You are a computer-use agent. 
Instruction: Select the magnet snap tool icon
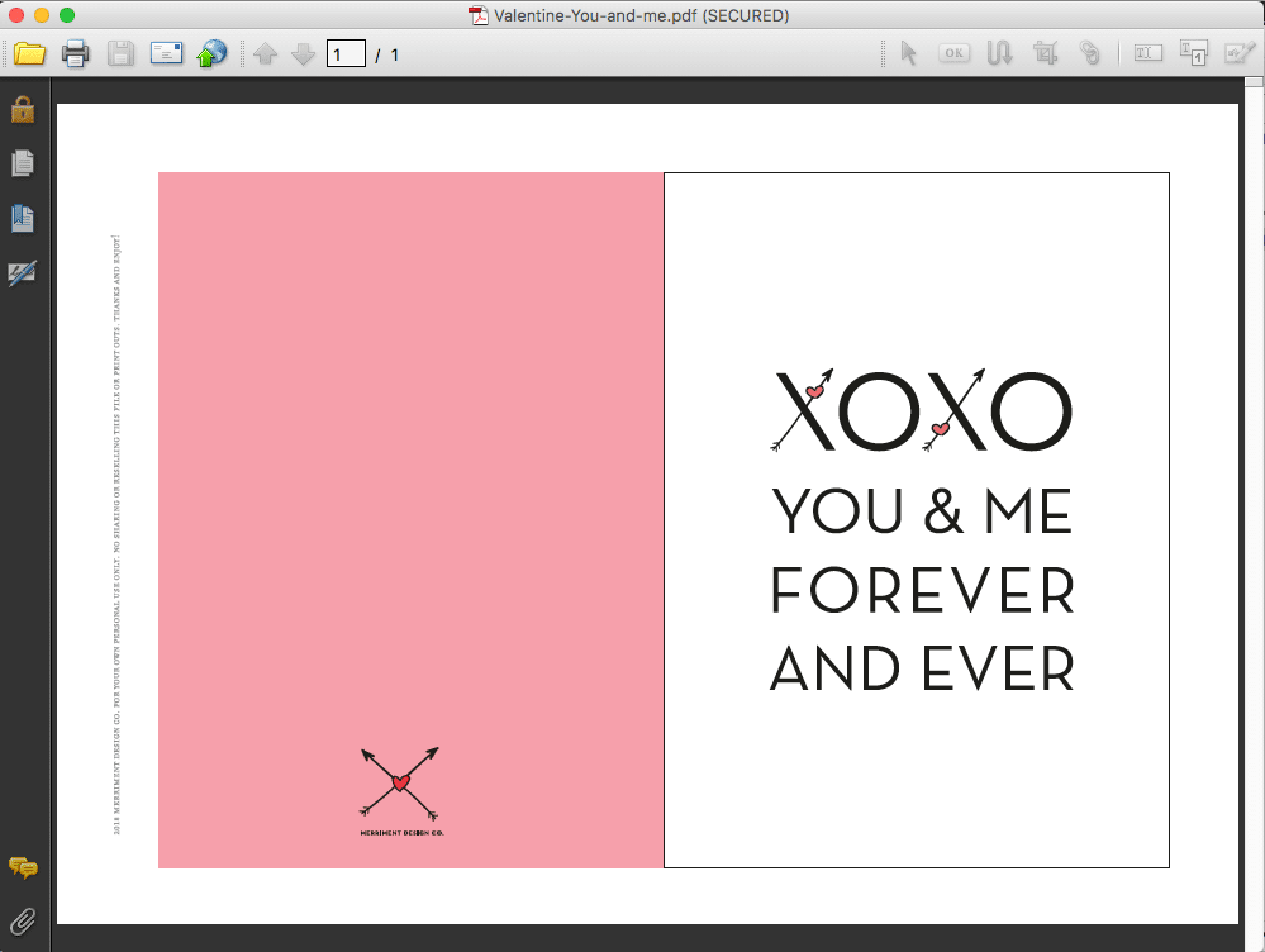coord(1000,54)
